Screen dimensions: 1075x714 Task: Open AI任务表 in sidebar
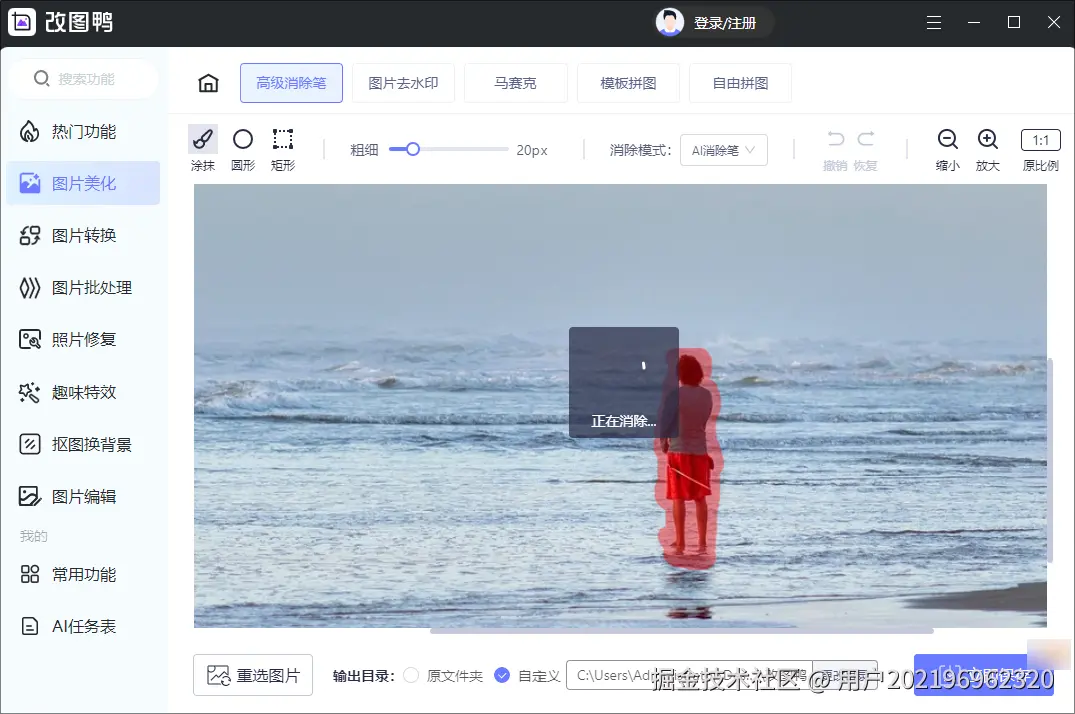(x=83, y=626)
